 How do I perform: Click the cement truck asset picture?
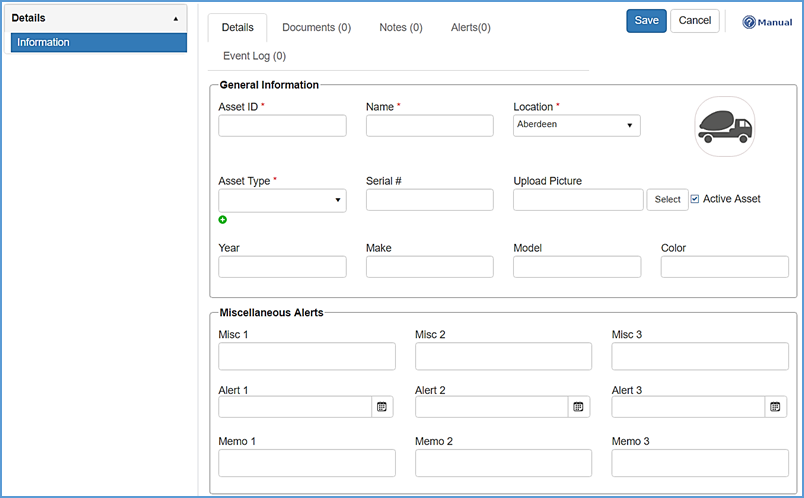(x=724, y=126)
